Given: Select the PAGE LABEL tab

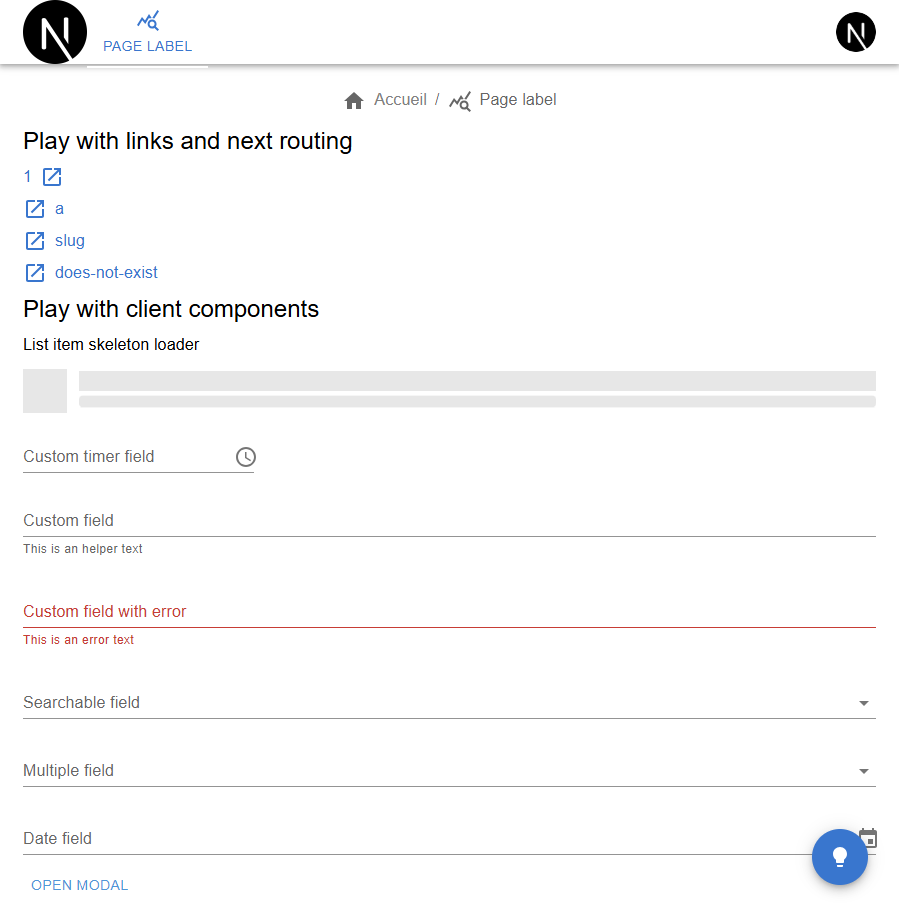Looking at the screenshot, I should click(148, 34).
